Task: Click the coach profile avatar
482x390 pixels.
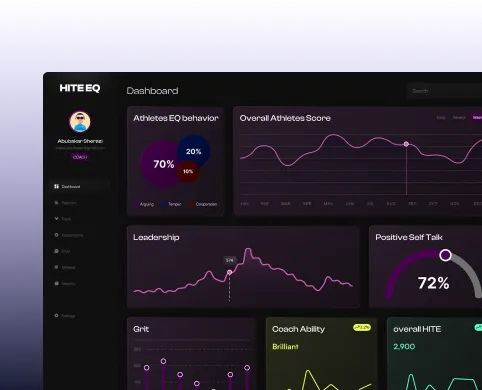Action: coord(80,122)
